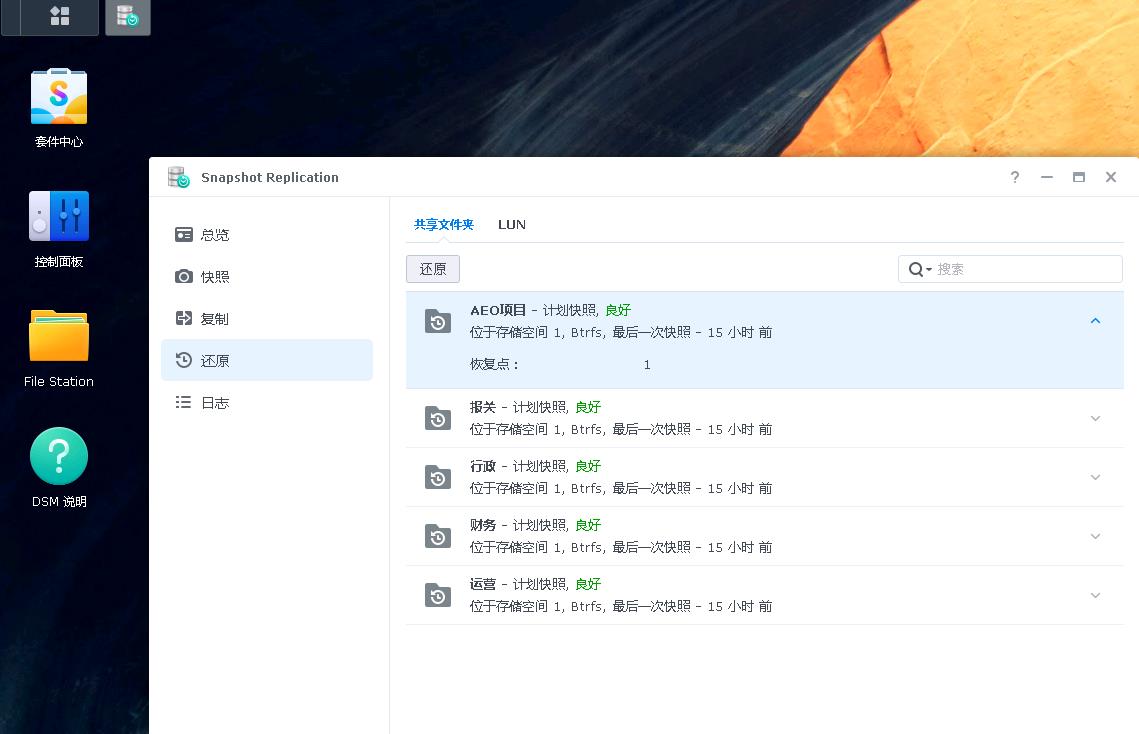Viewport: 1139px width, 734px height.
Task: Click the 良好 status on AEO项目
Action: [617, 310]
